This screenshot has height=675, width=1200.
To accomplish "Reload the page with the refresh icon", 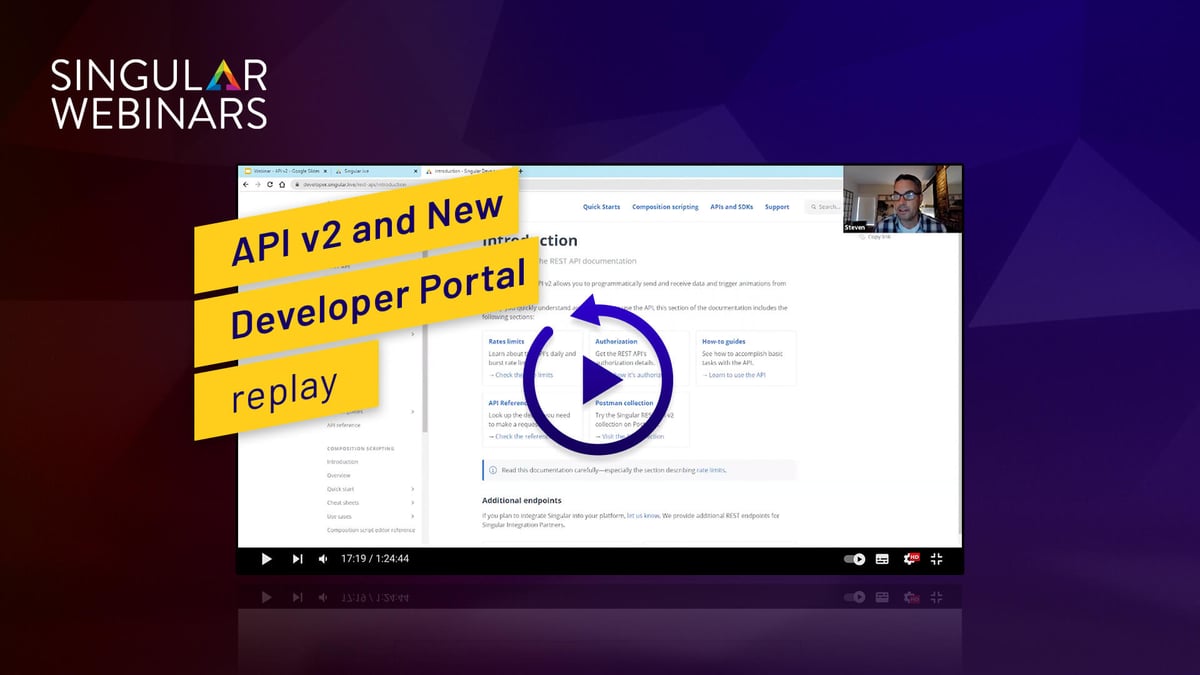I will (x=269, y=185).
